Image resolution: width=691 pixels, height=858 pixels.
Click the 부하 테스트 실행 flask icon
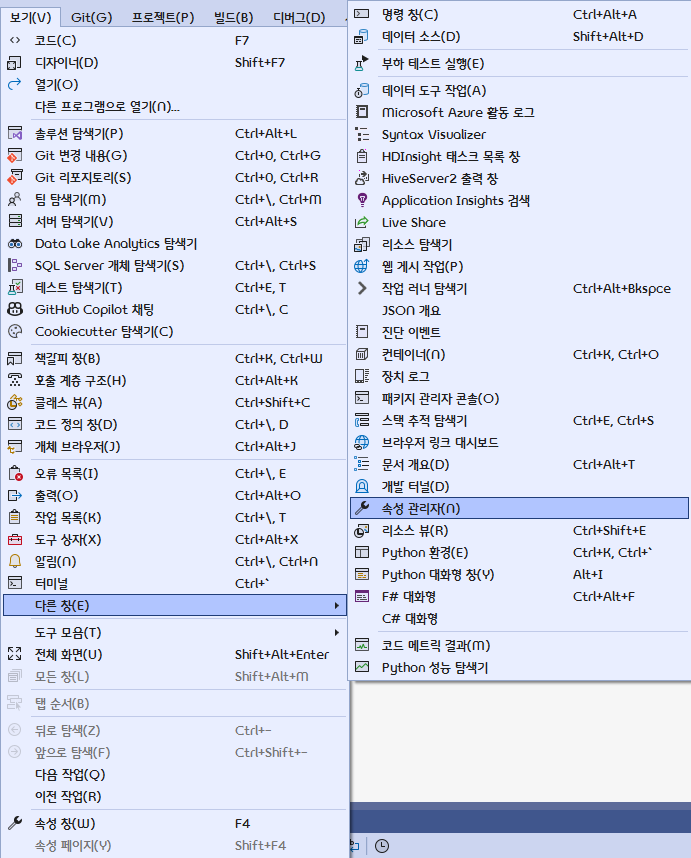(362, 63)
